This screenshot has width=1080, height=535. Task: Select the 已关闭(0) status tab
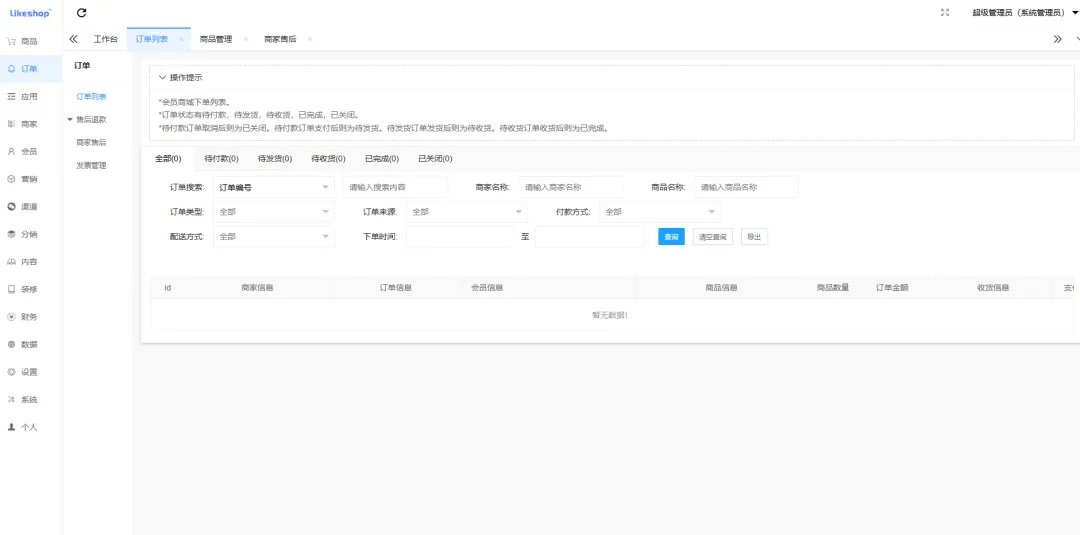435,158
